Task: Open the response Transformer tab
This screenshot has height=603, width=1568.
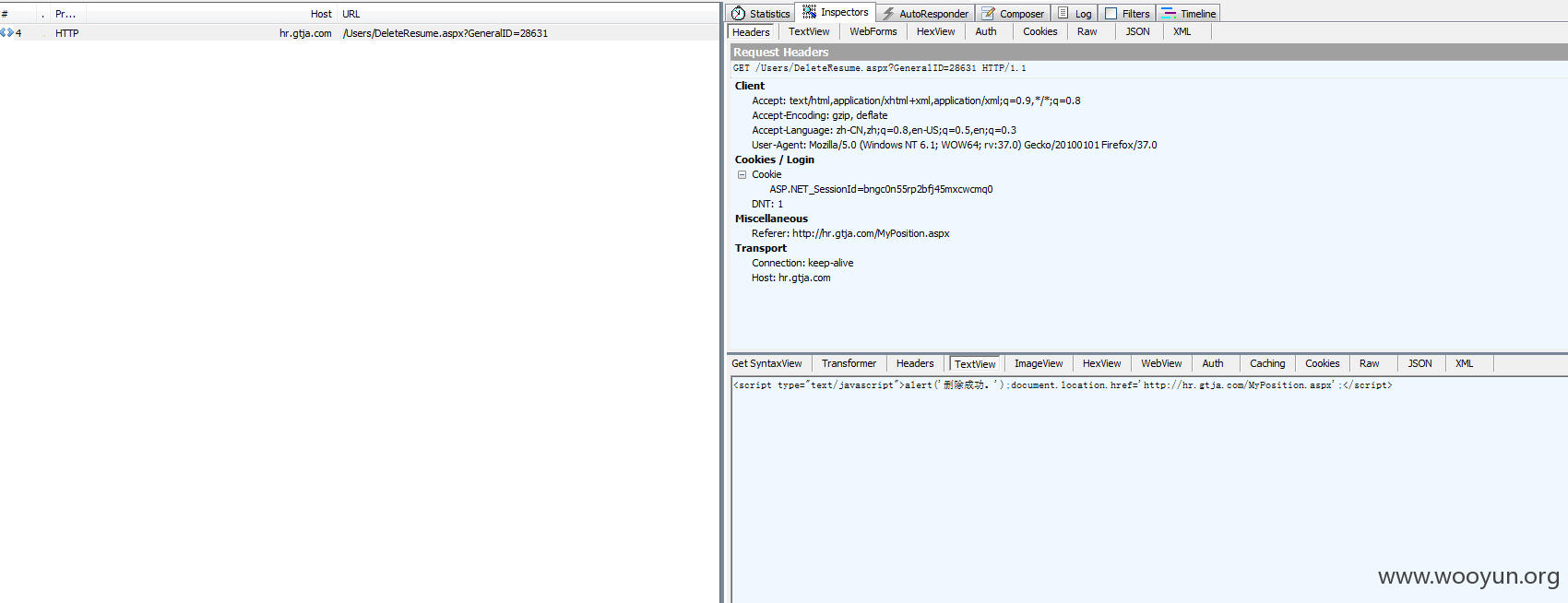Action: pos(849,363)
